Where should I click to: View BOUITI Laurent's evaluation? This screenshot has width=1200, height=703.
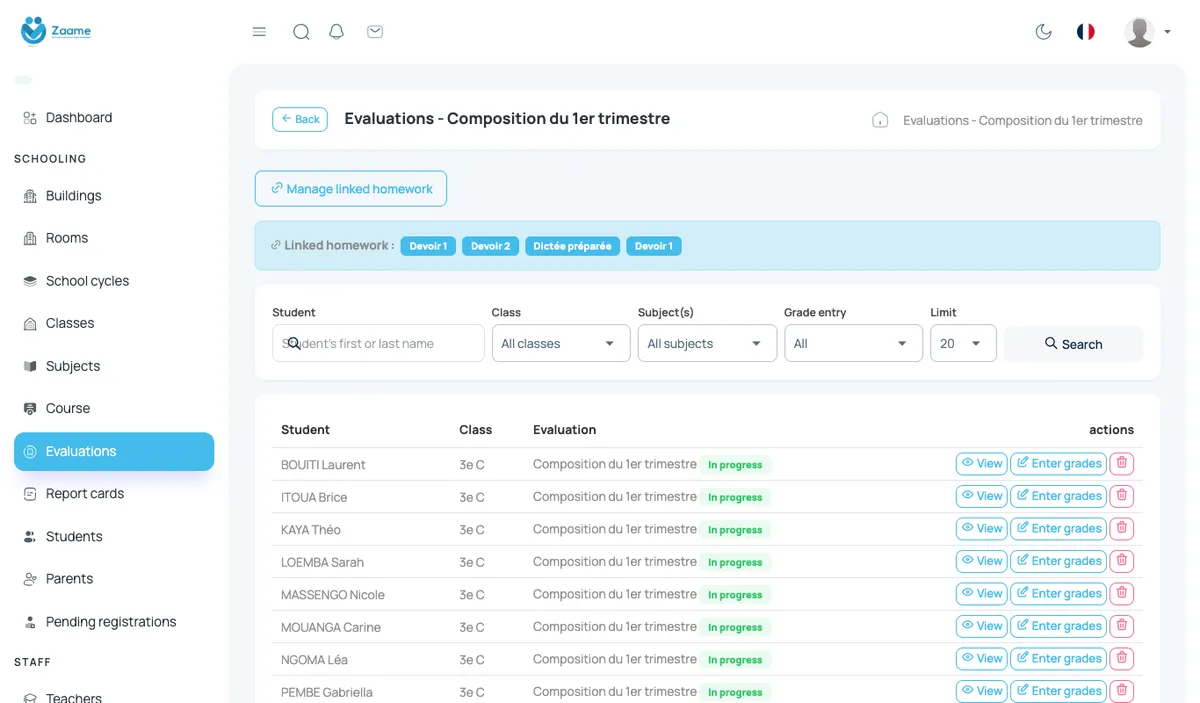(x=982, y=463)
